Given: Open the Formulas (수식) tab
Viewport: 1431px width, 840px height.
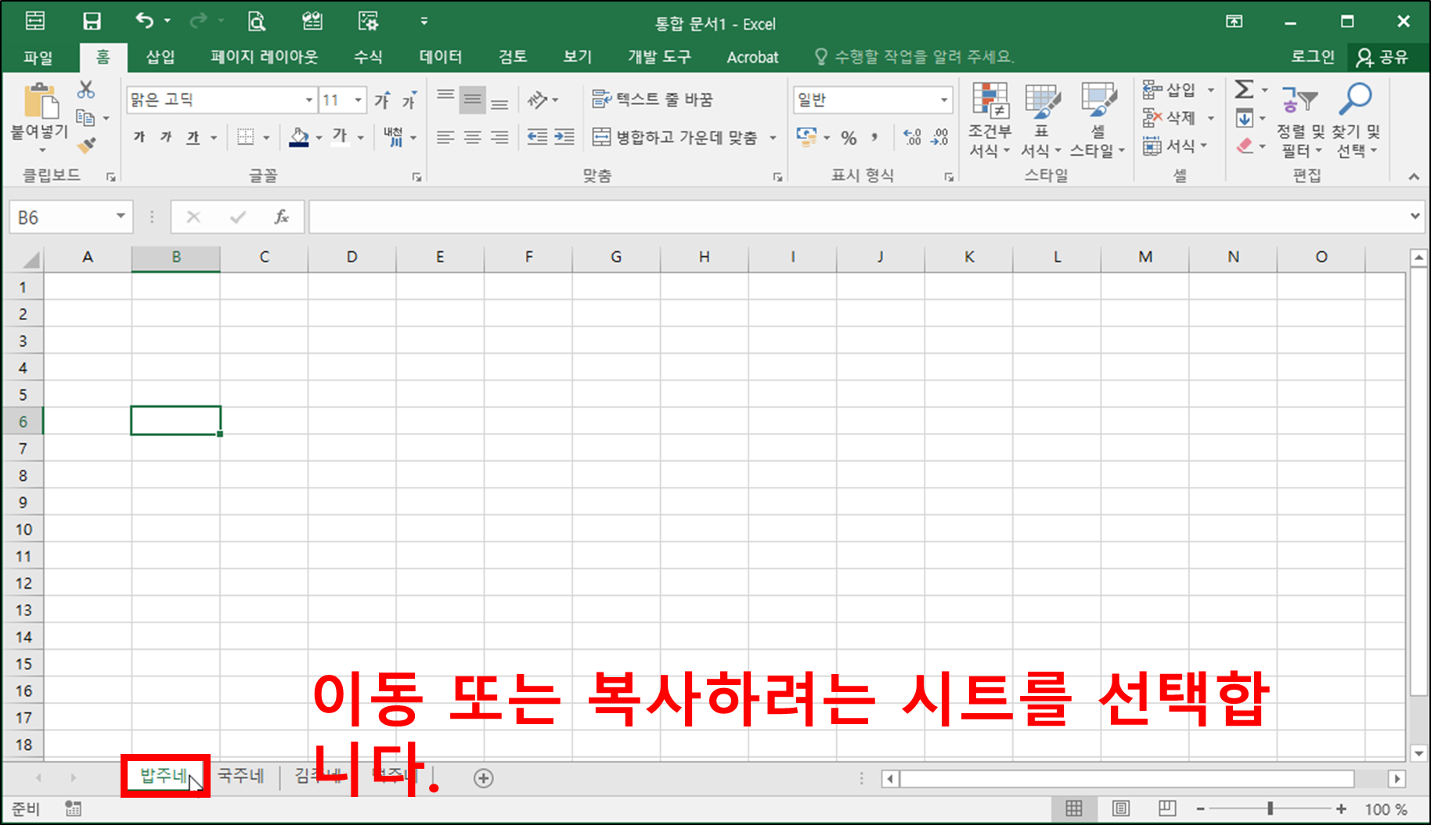Looking at the screenshot, I should 368,56.
